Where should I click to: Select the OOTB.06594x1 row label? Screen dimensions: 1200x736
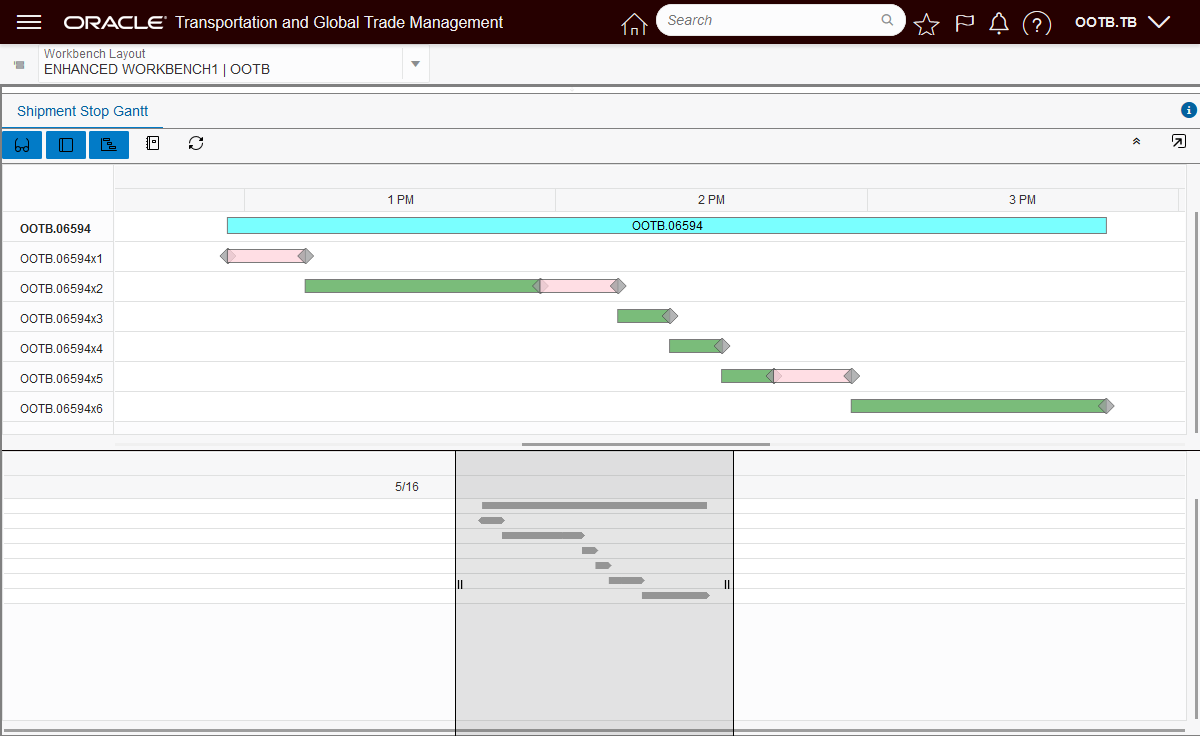[x=61, y=259]
